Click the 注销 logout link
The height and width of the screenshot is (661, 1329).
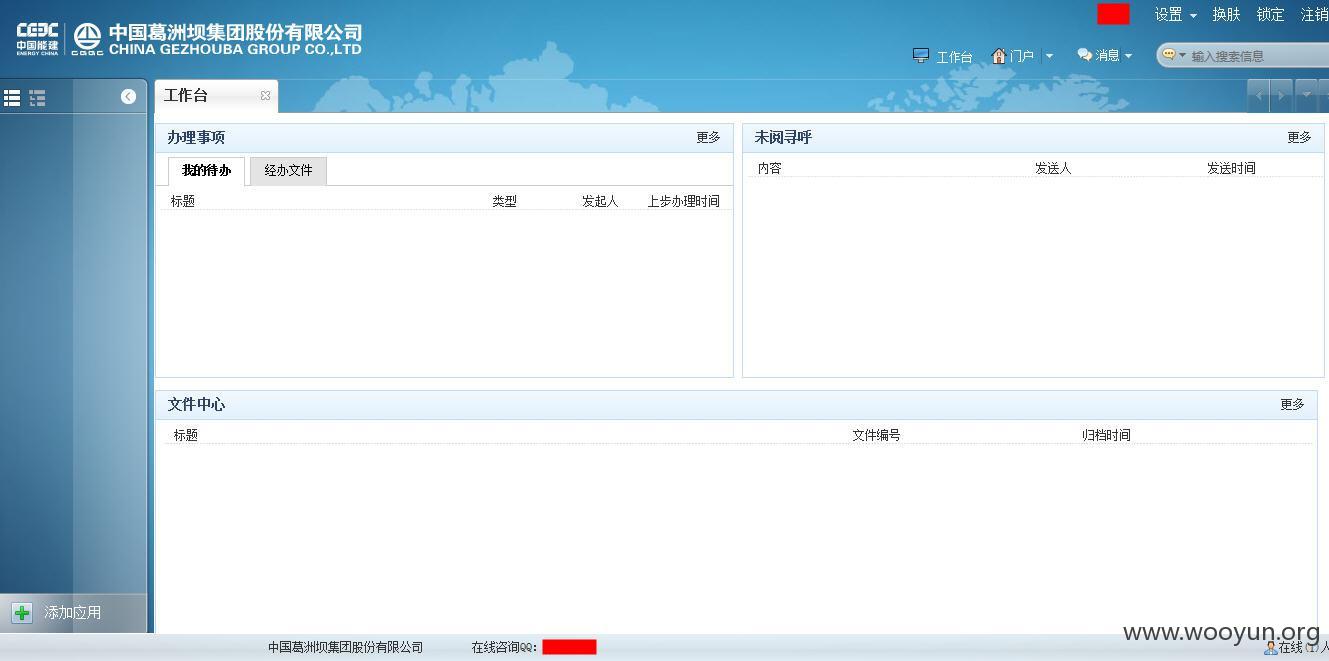1314,14
